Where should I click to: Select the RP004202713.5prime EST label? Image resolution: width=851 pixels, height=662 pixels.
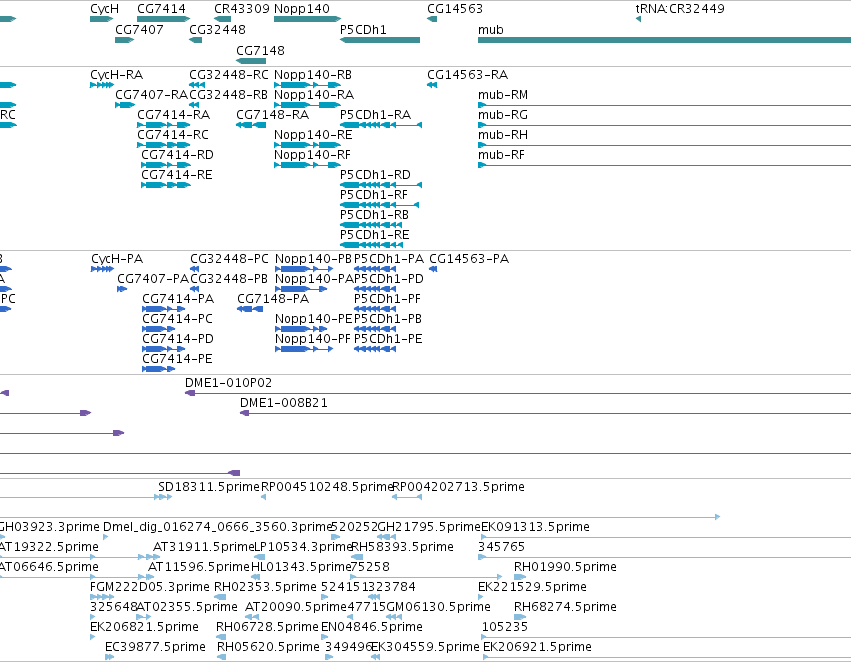click(458, 487)
